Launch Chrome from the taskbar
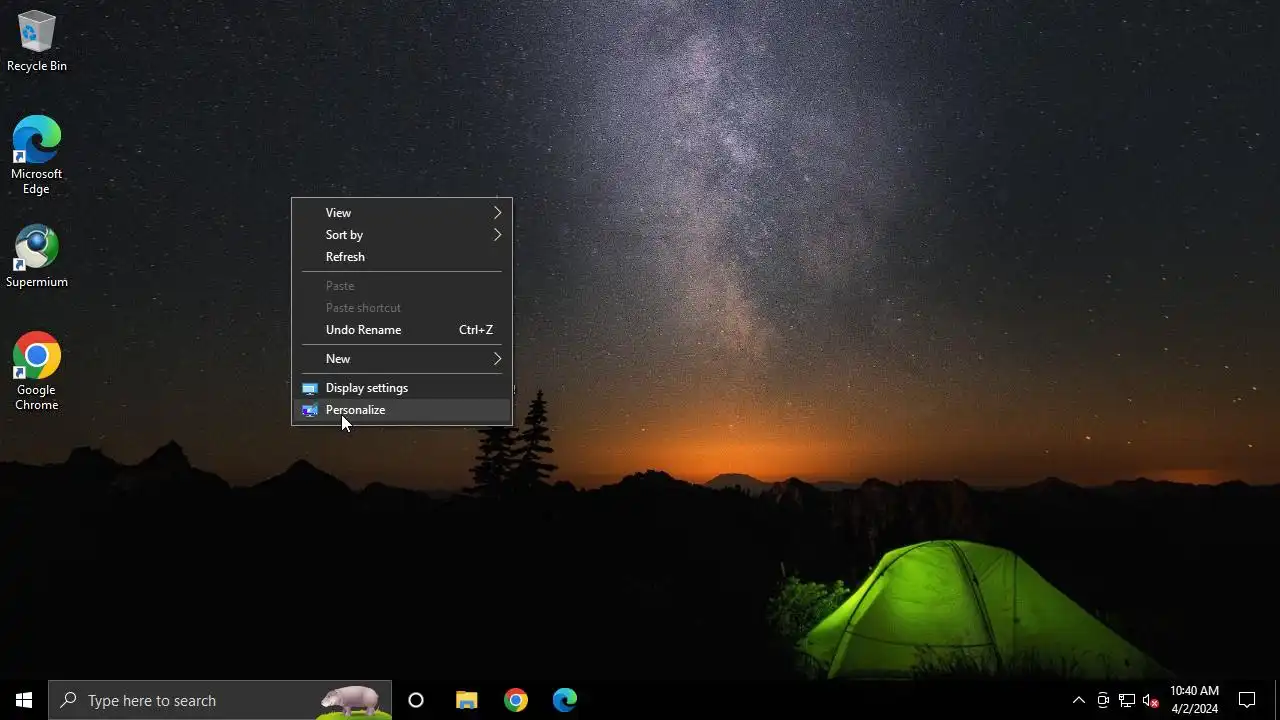 click(x=516, y=700)
